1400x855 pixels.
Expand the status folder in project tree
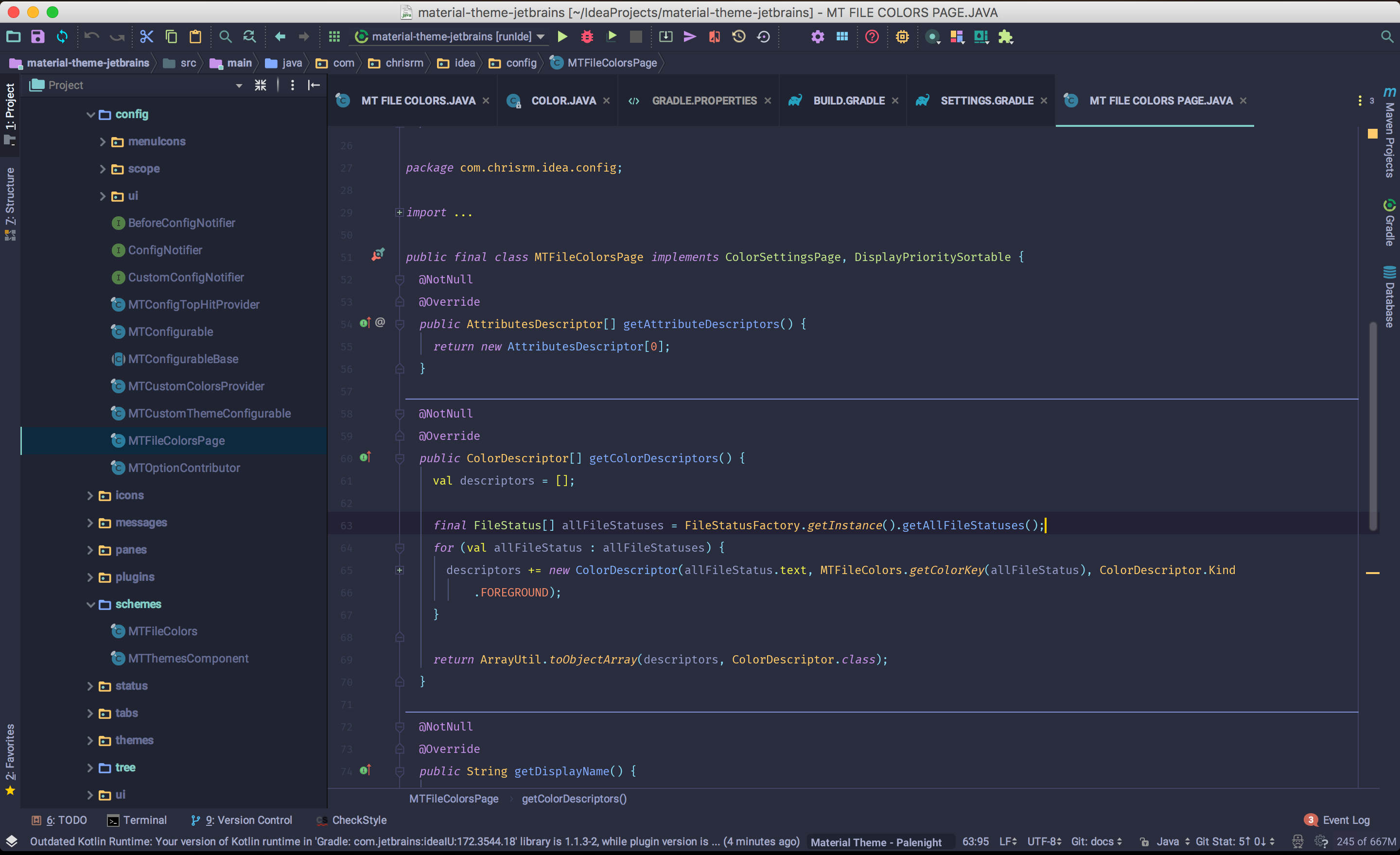point(92,685)
